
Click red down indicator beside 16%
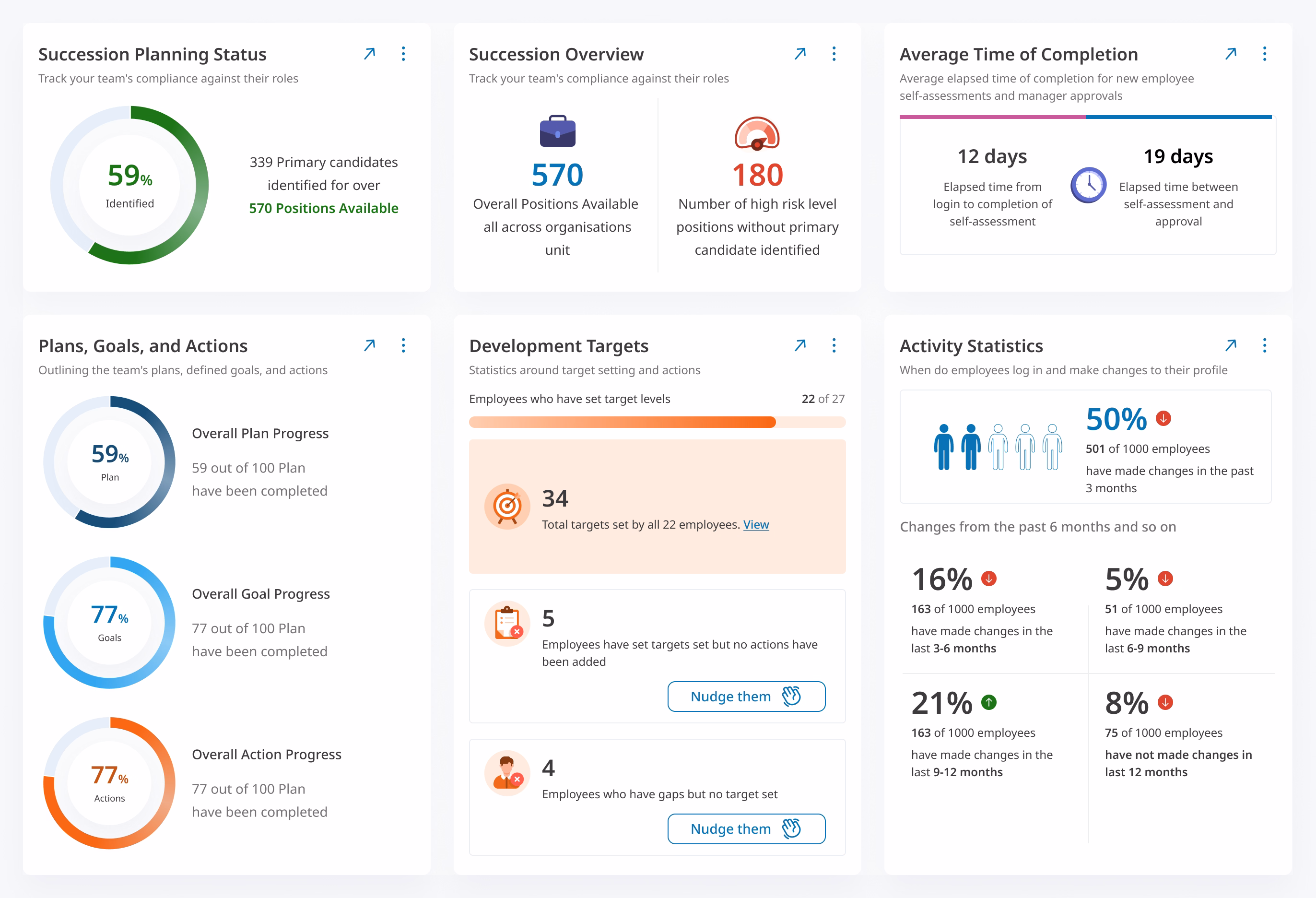989,579
